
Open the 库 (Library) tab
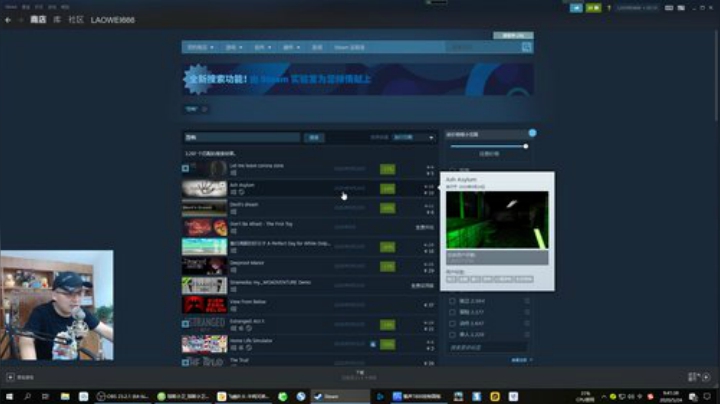[57, 20]
